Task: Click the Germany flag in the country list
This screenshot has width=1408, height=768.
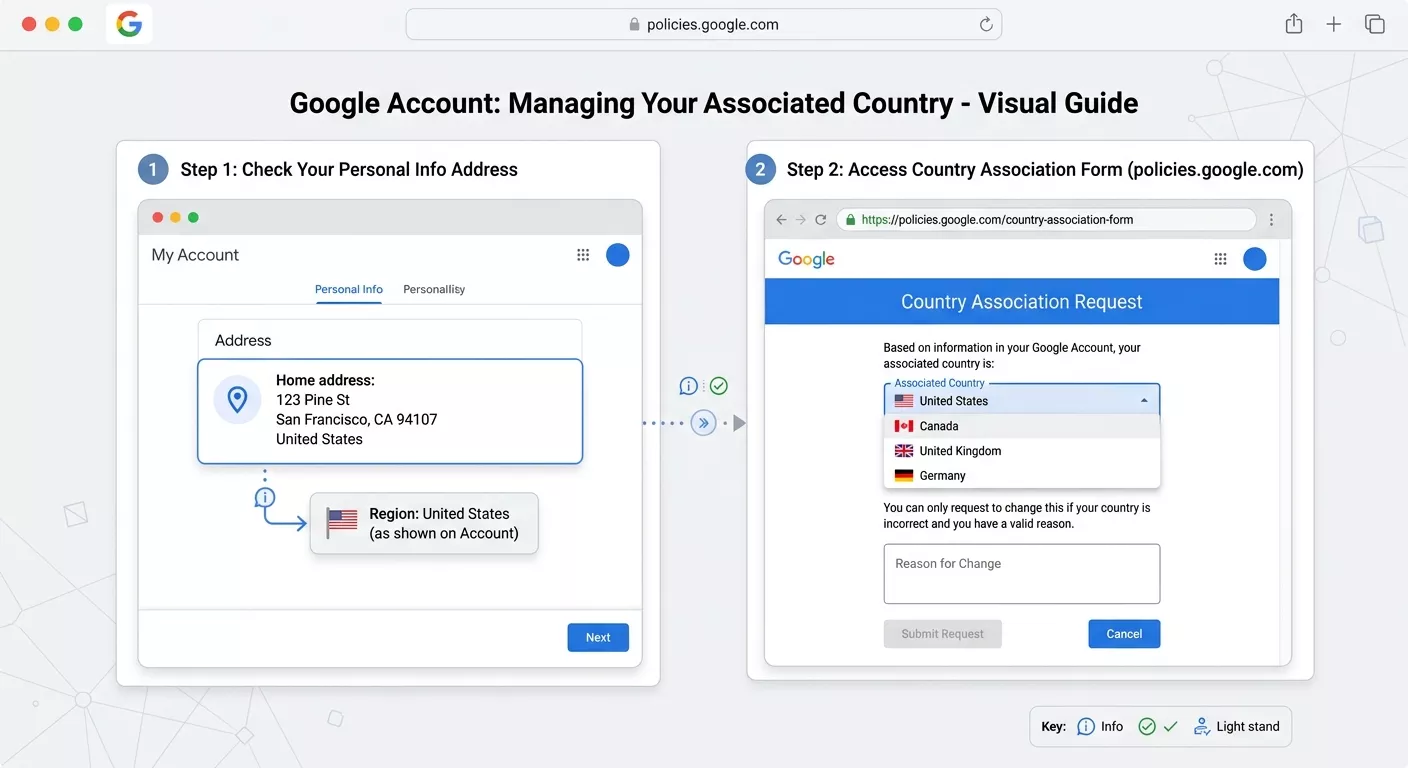Action: tap(904, 476)
